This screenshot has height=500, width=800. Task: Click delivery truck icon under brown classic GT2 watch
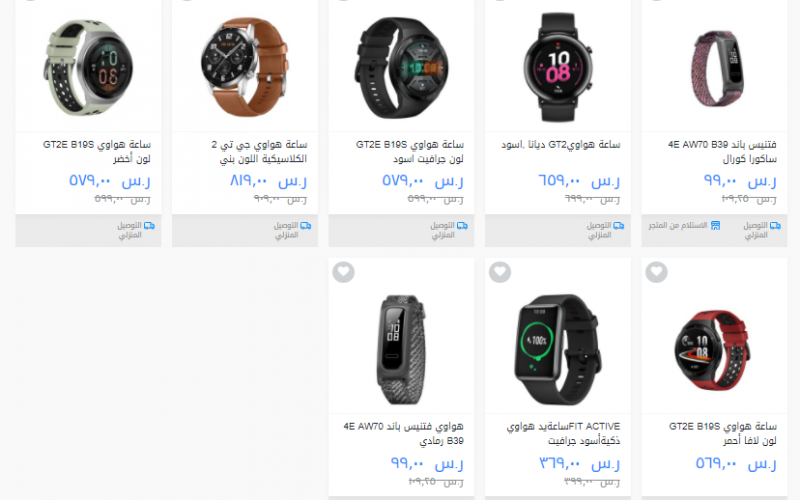pyautogui.click(x=306, y=226)
